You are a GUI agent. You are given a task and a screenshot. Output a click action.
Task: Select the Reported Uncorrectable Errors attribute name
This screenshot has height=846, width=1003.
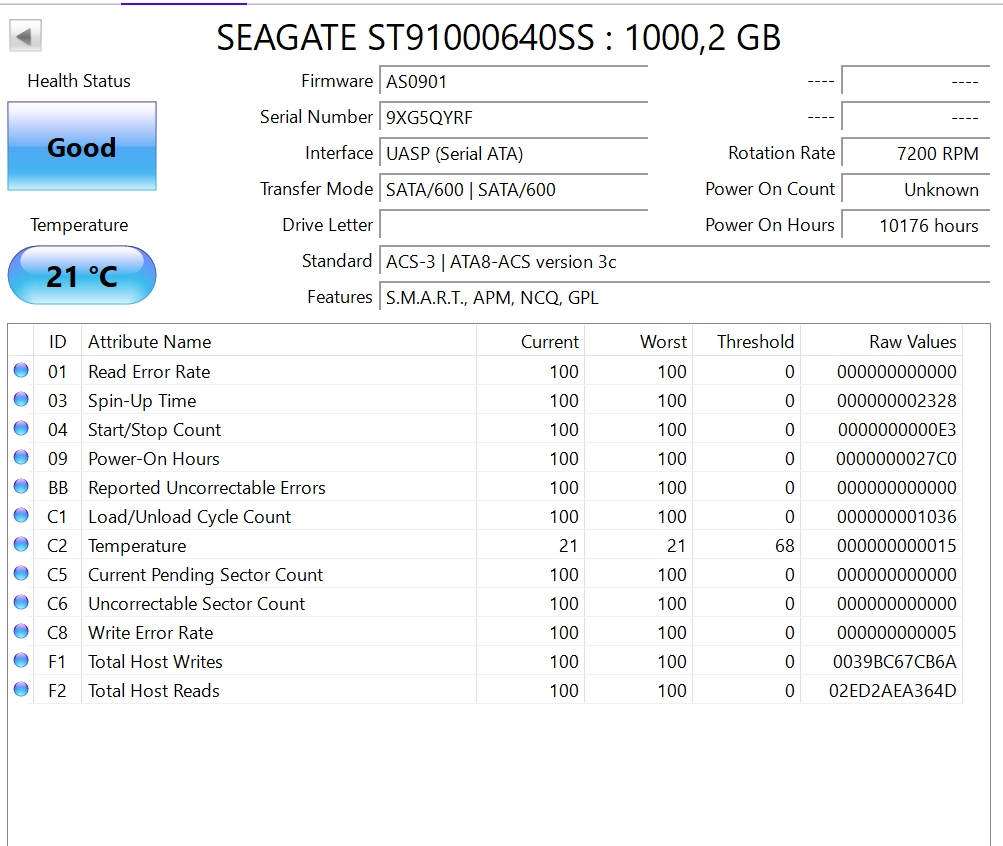click(x=207, y=488)
